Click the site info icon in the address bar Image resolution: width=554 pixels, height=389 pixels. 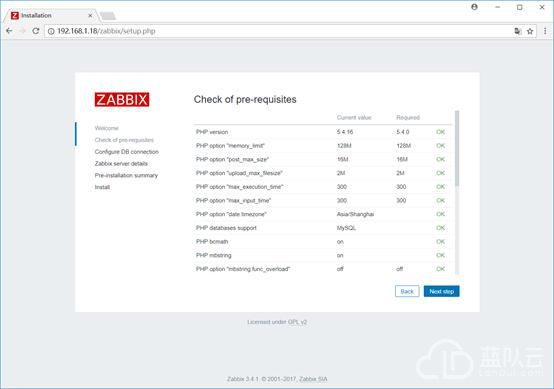click(51, 31)
